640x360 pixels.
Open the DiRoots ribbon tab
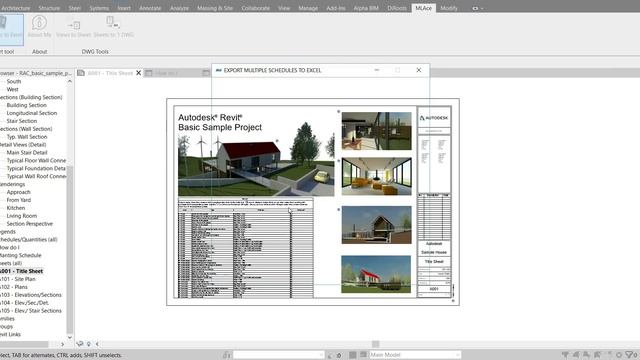(x=397, y=8)
